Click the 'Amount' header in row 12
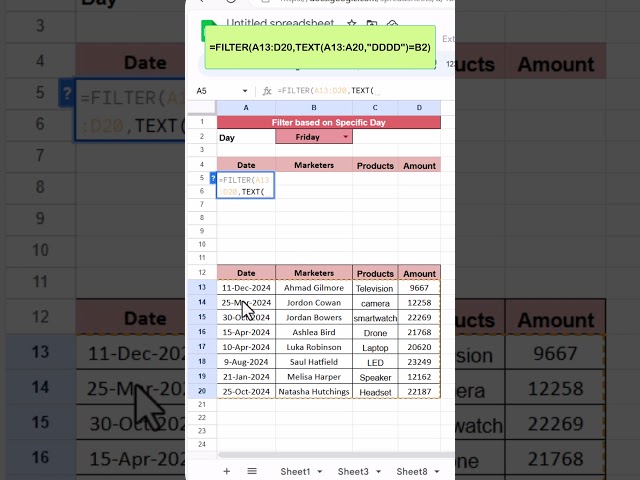640x480 pixels. point(419,273)
